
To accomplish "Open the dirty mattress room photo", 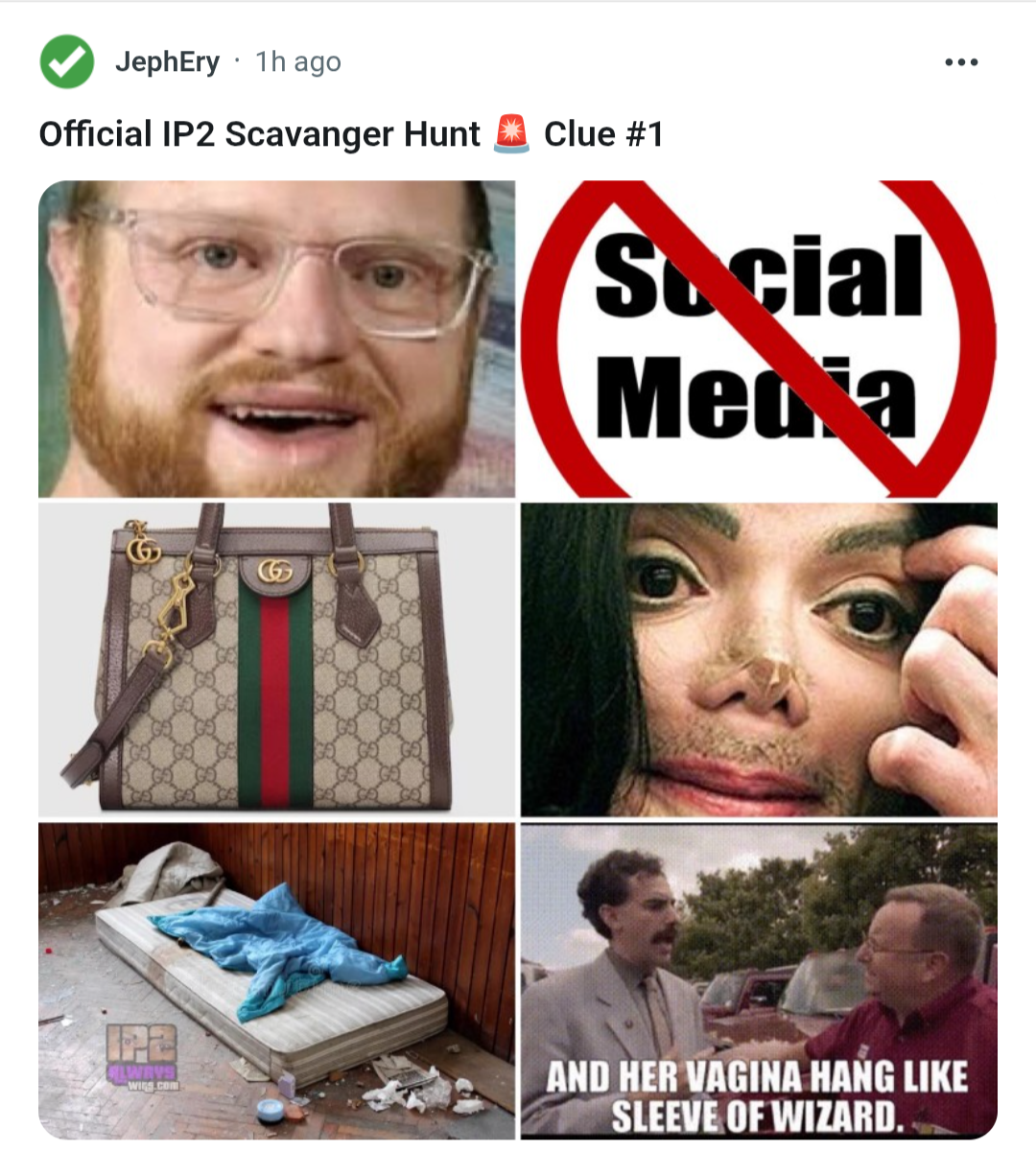I will click(x=276, y=980).
